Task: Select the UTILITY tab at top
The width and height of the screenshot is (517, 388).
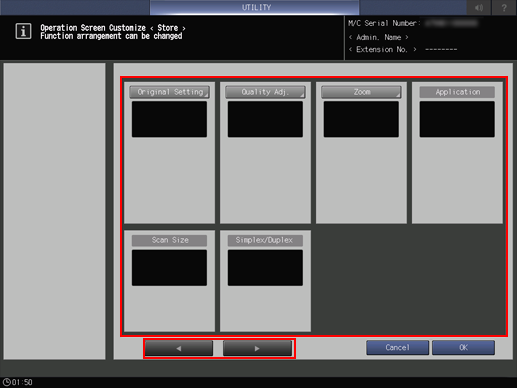Action: [x=255, y=7]
